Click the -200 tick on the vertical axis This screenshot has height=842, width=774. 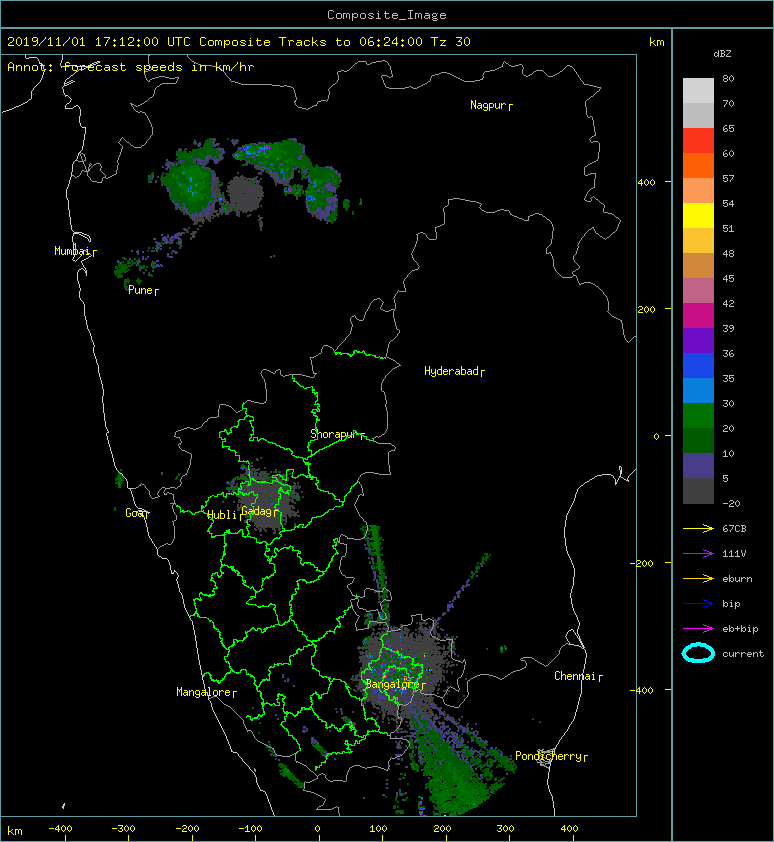[643, 563]
